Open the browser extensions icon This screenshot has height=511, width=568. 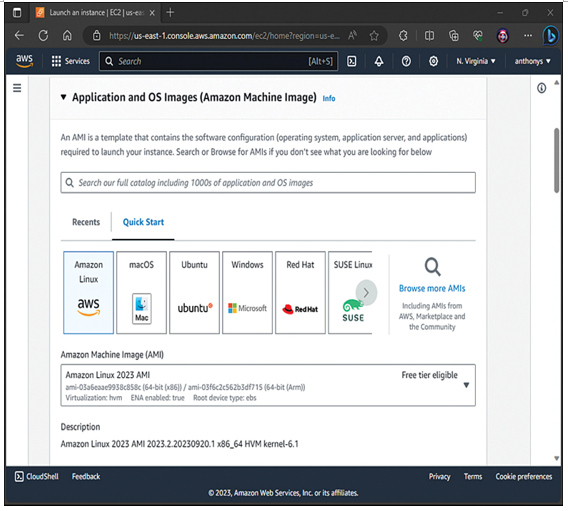click(x=403, y=35)
